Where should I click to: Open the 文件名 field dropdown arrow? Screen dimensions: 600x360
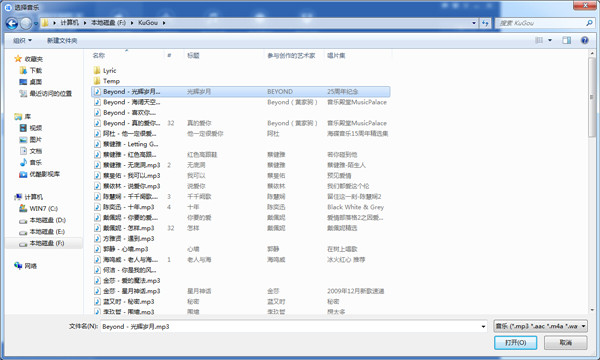[x=483, y=326]
